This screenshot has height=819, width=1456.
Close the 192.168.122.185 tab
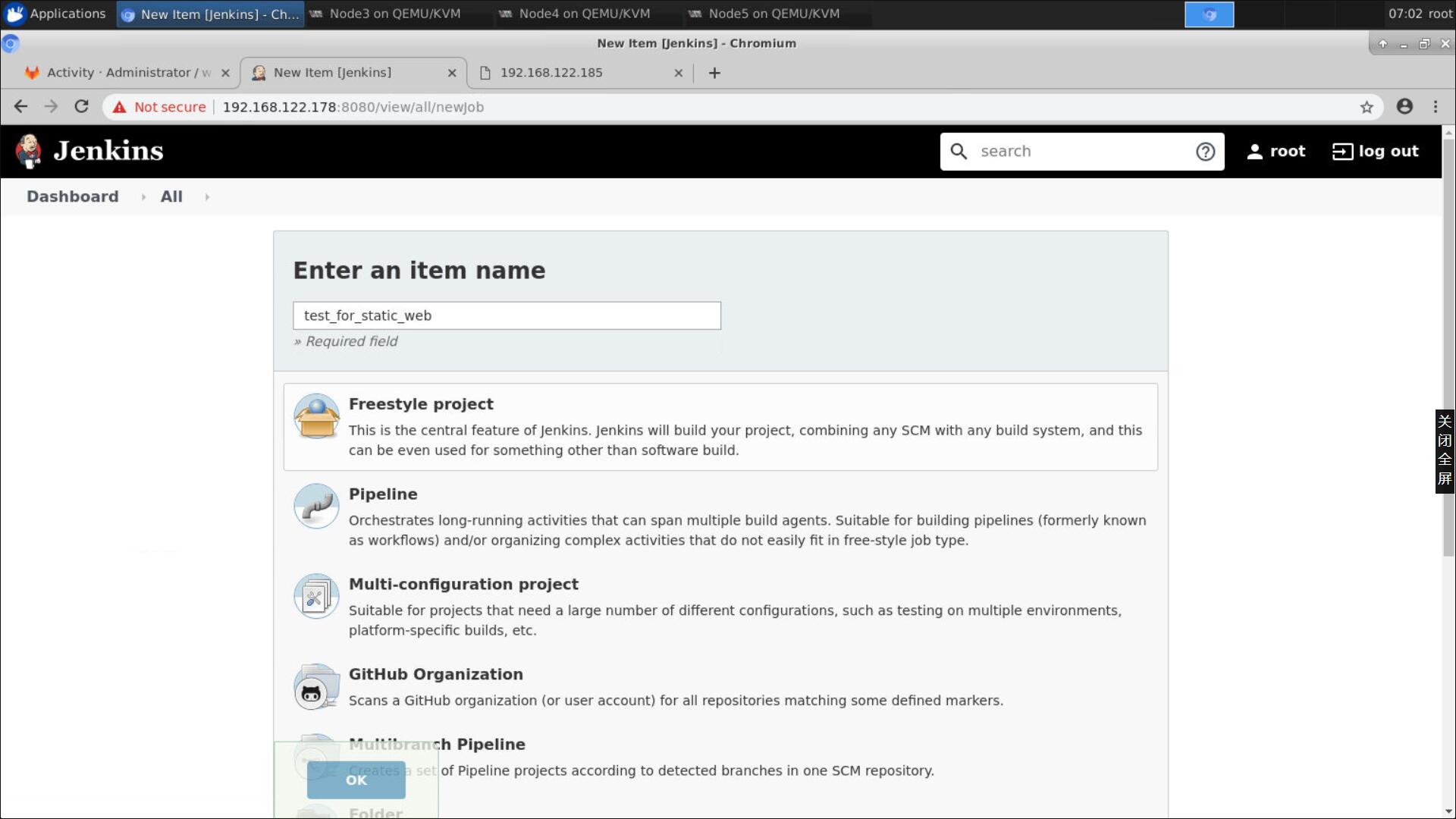point(679,73)
